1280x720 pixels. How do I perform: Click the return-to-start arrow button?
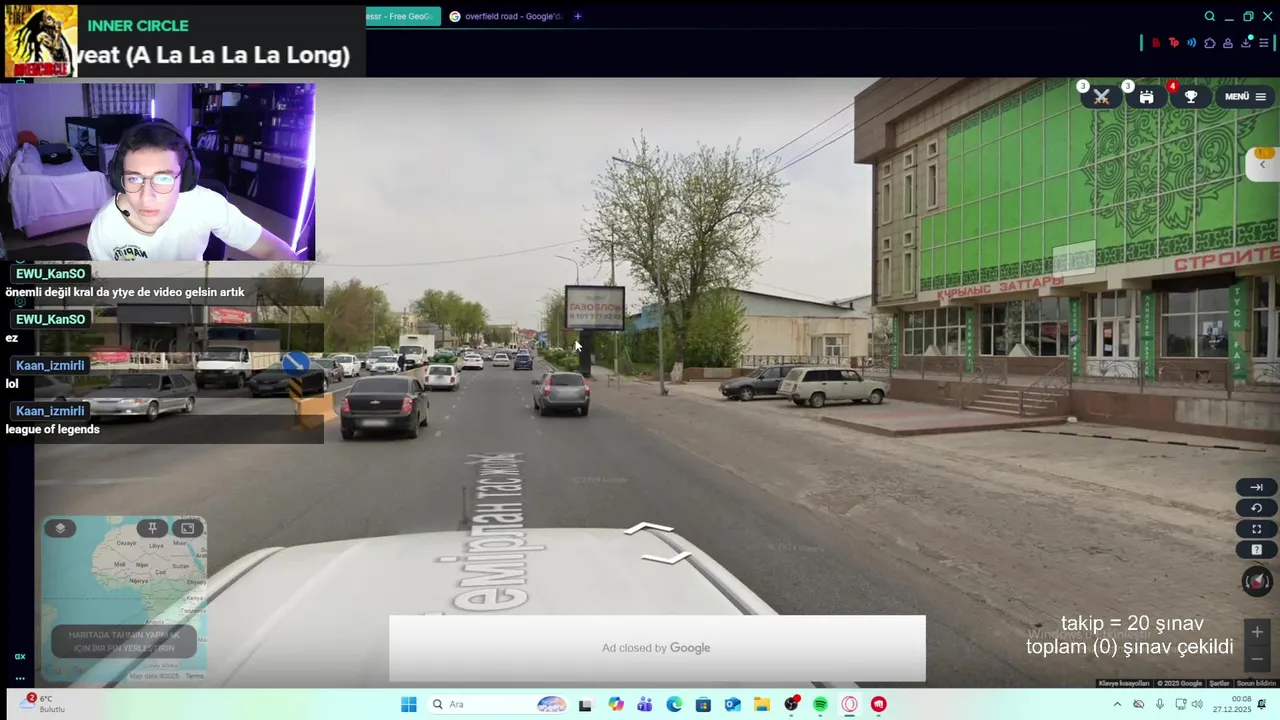(x=1256, y=487)
